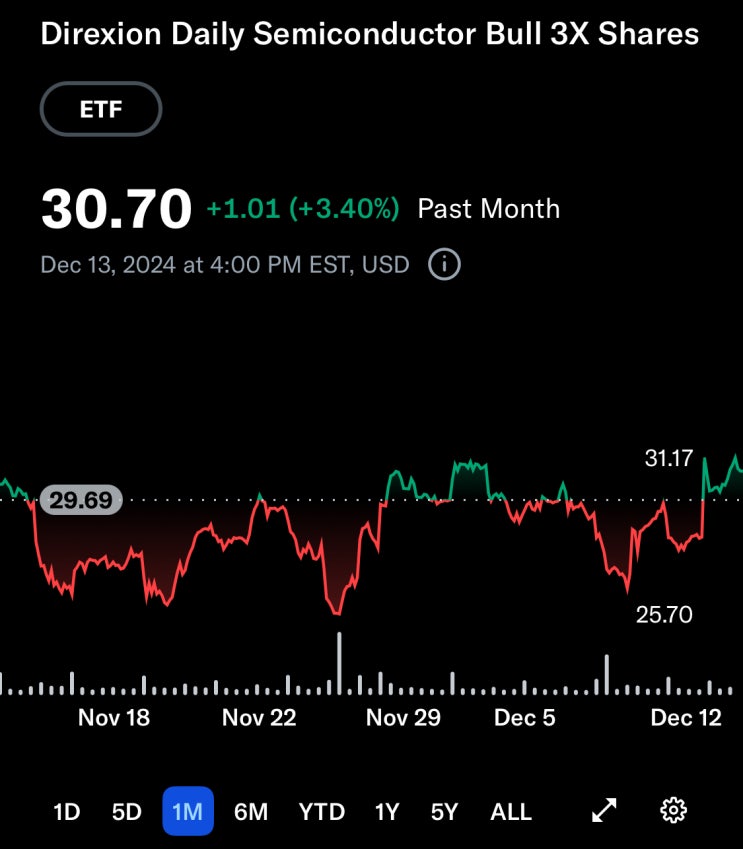
Task: Select the 1M time range
Action: (x=188, y=811)
